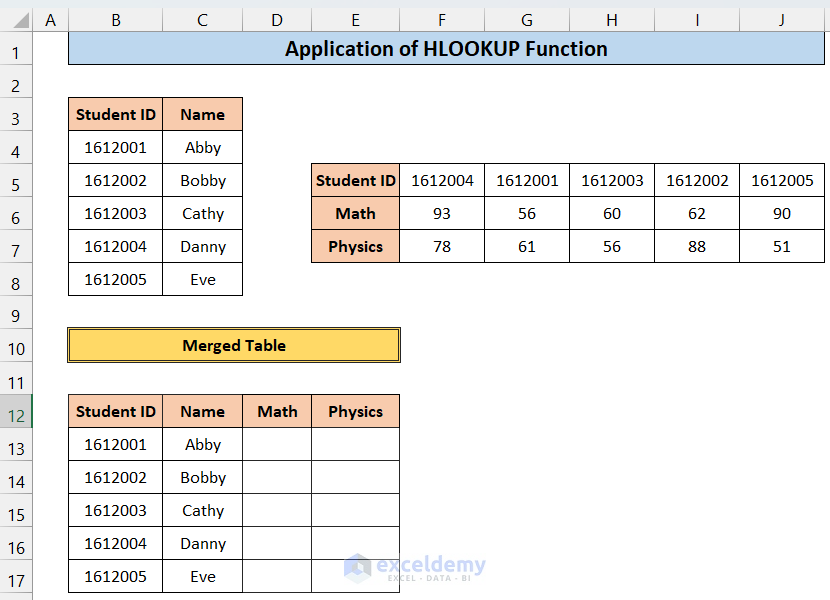Viewport: 830px width, 600px height.
Task: Select empty Math cell D16 for Danny
Action: pos(277,543)
